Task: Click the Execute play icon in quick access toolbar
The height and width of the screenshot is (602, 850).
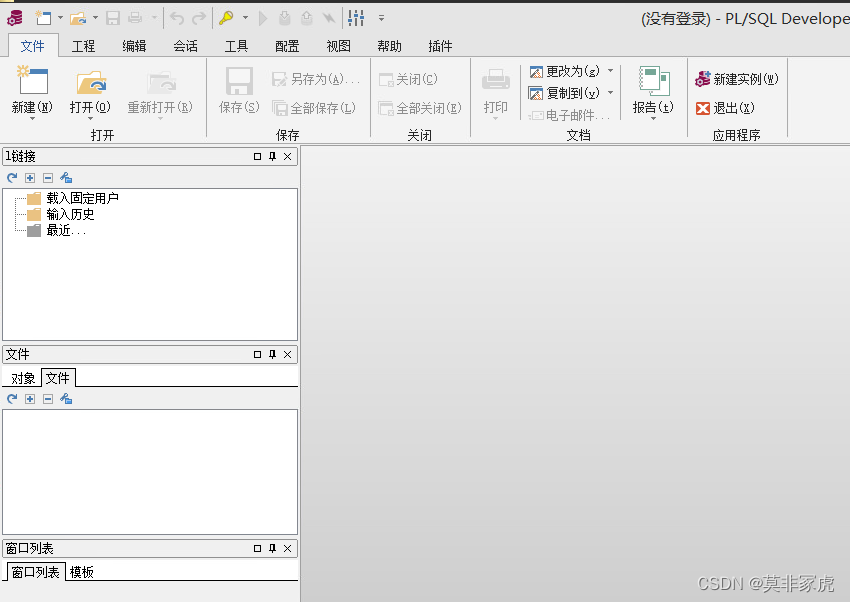Action: 263,18
